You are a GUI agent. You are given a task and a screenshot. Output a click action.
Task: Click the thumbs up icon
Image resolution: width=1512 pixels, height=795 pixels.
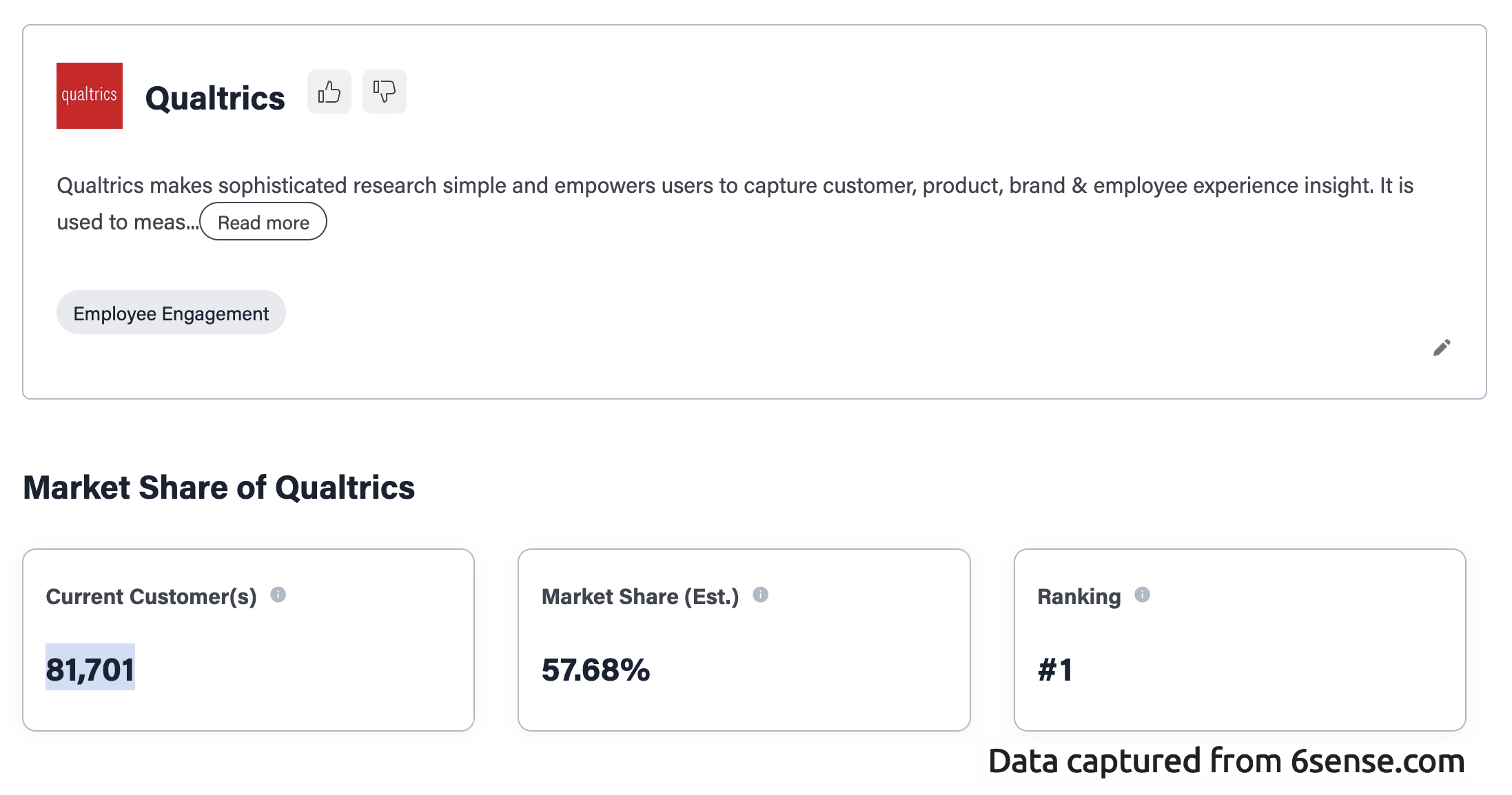pos(329,92)
